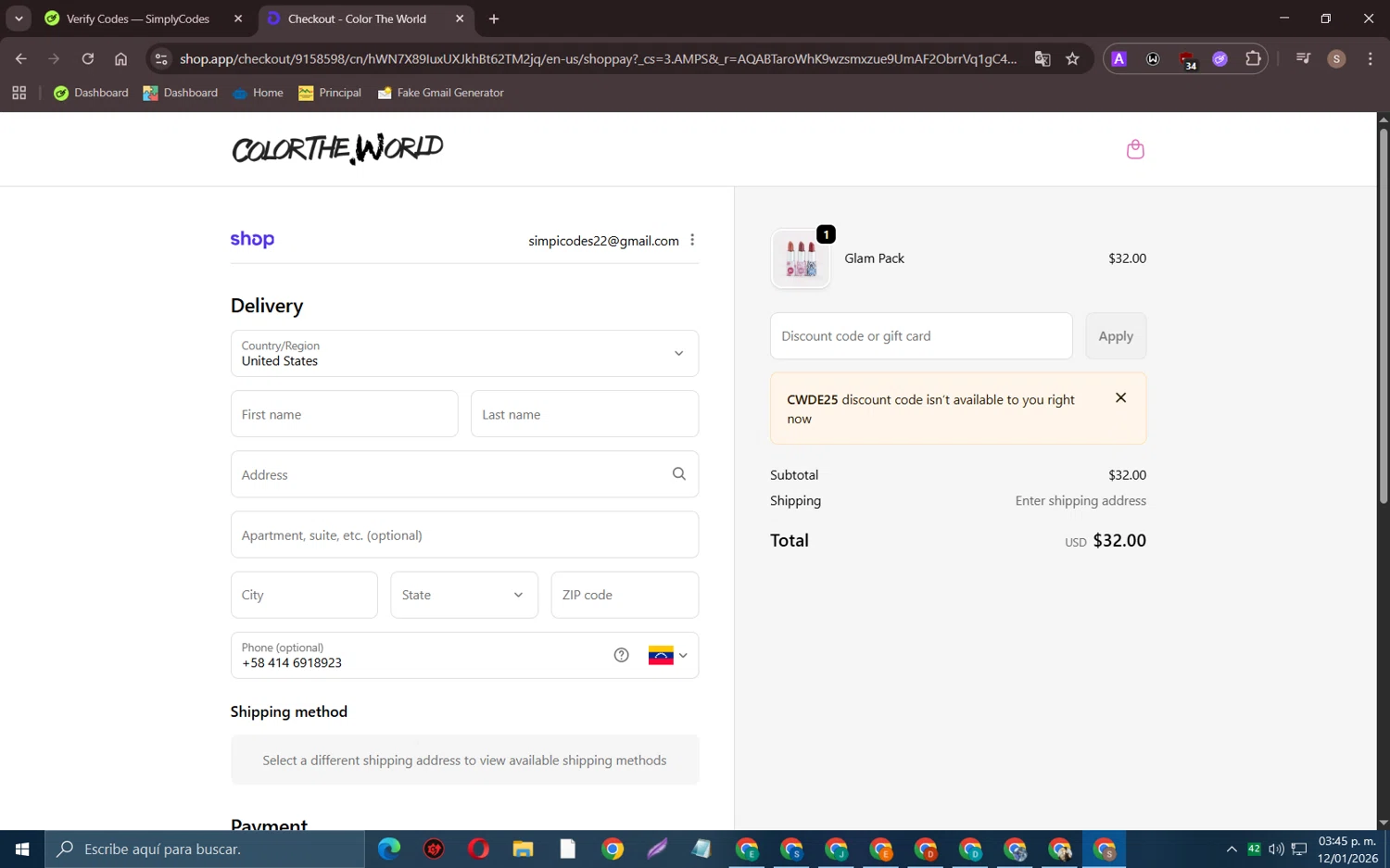Focus the ZIP code field
The width and height of the screenshot is (1390, 868).
[x=625, y=595]
